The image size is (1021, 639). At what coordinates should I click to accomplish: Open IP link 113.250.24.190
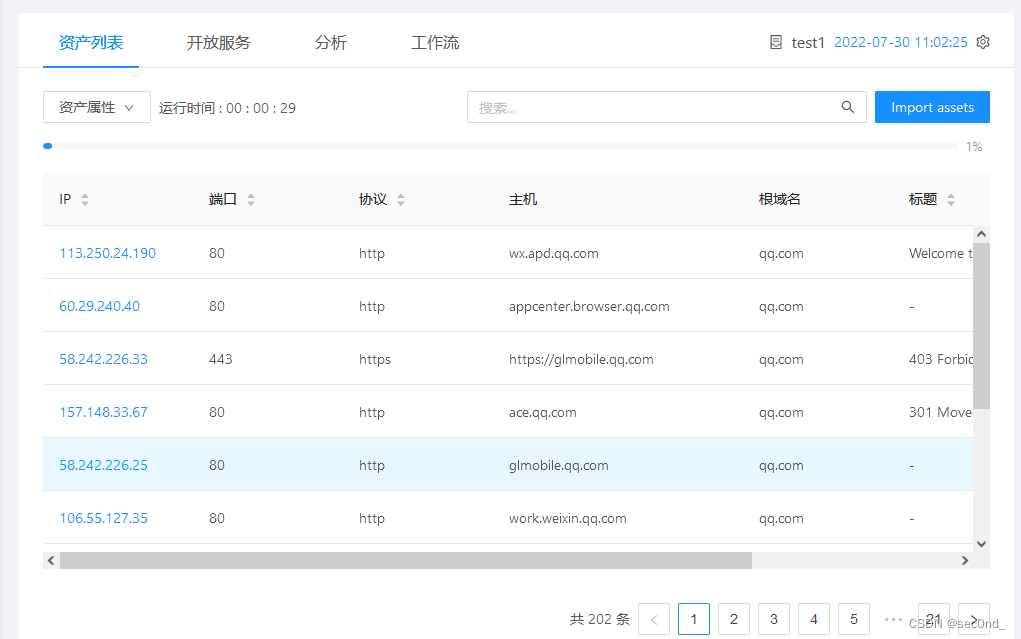(x=108, y=253)
